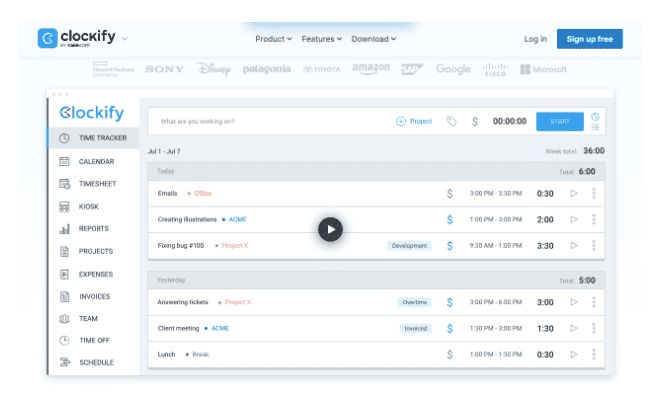Click the Time Off clock icon
The image size is (655, 396).
(x=64, y=340)
